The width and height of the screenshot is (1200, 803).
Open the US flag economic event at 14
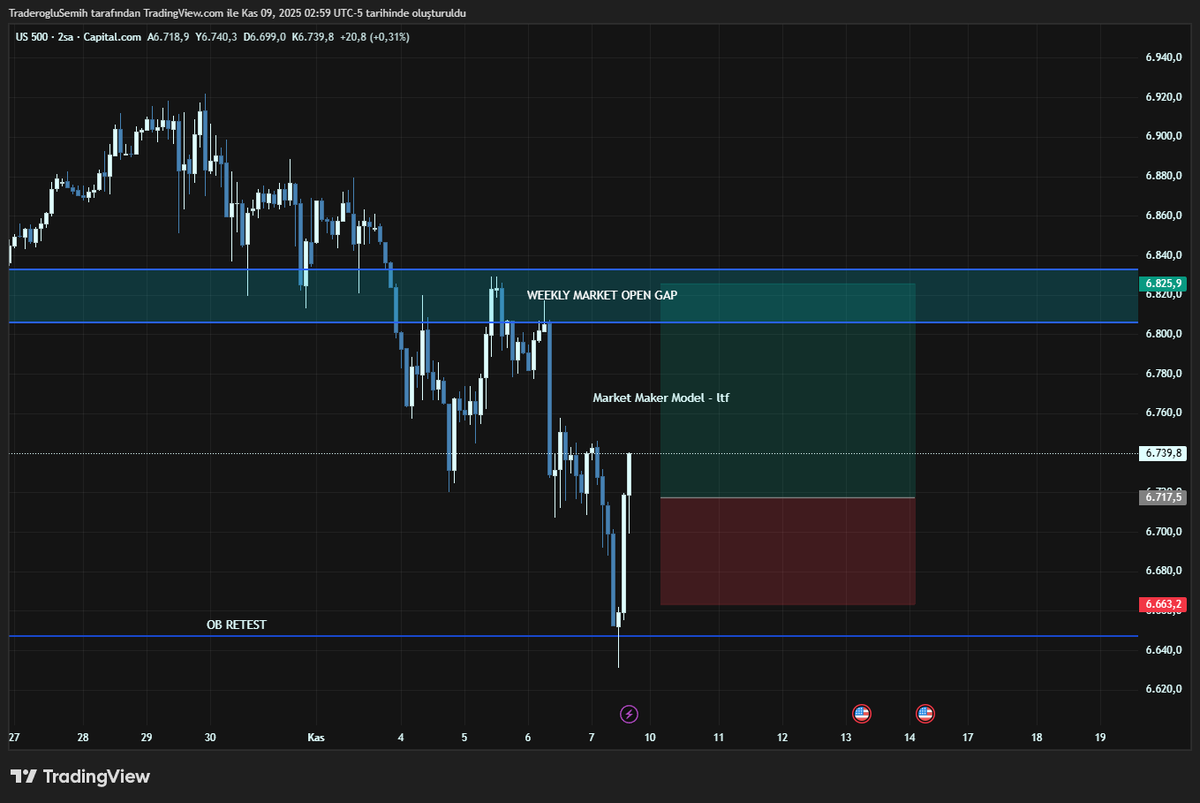[x=925, y=714]
